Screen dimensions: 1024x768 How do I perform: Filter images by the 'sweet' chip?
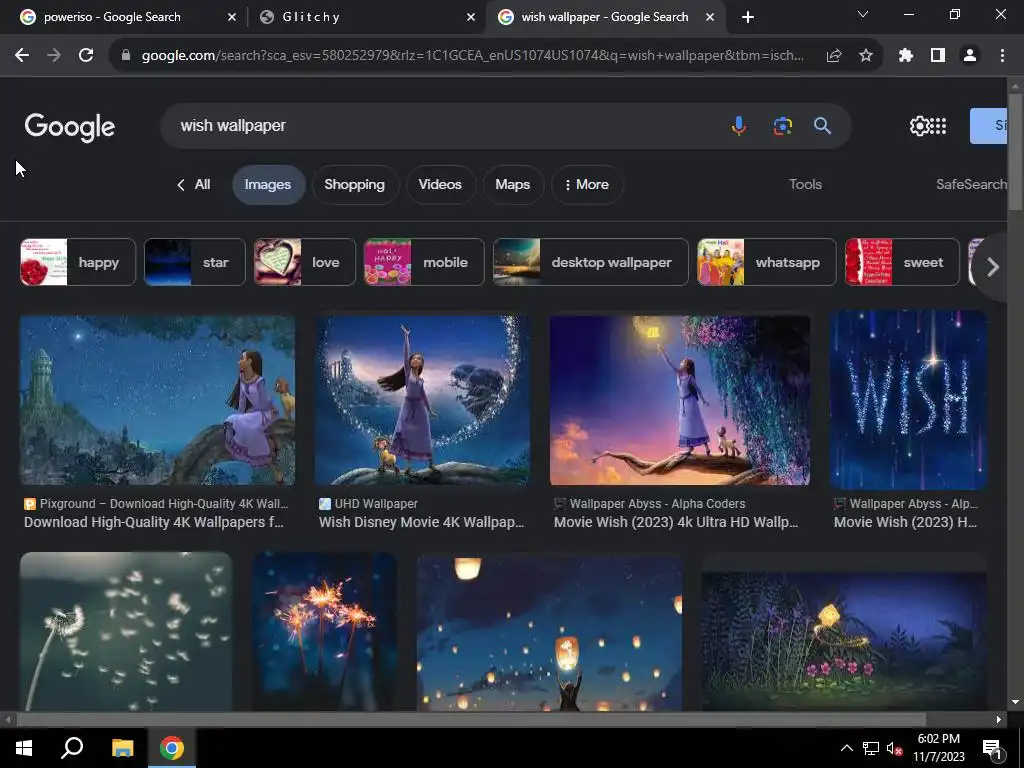point(902,262)
